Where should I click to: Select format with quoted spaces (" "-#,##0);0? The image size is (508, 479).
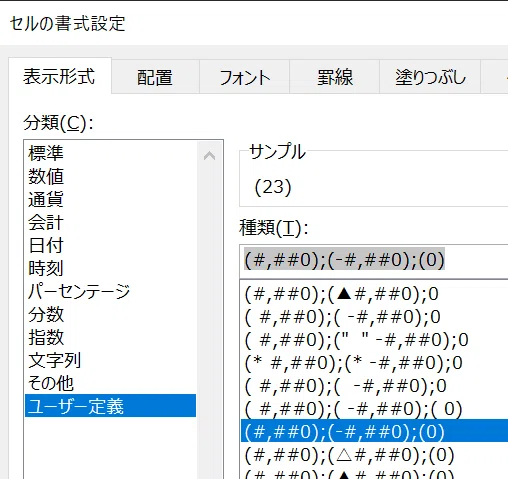tap(374, 340)
